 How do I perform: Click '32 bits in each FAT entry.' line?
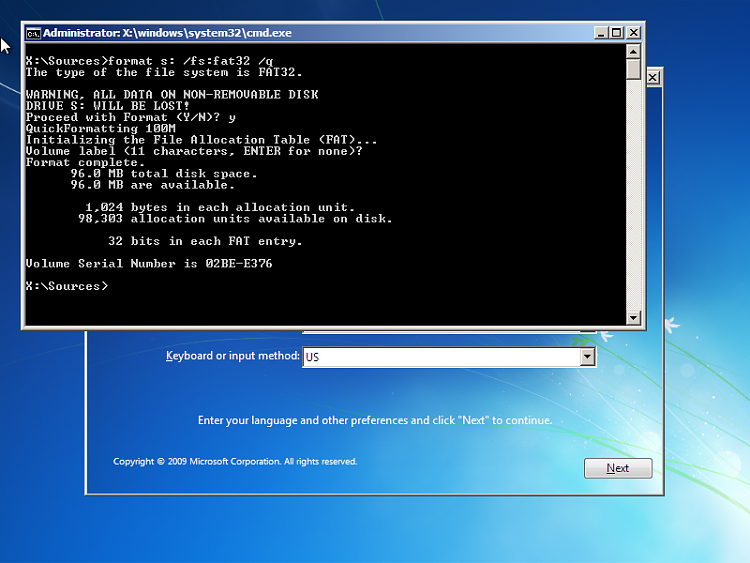[x=205, y=241]
